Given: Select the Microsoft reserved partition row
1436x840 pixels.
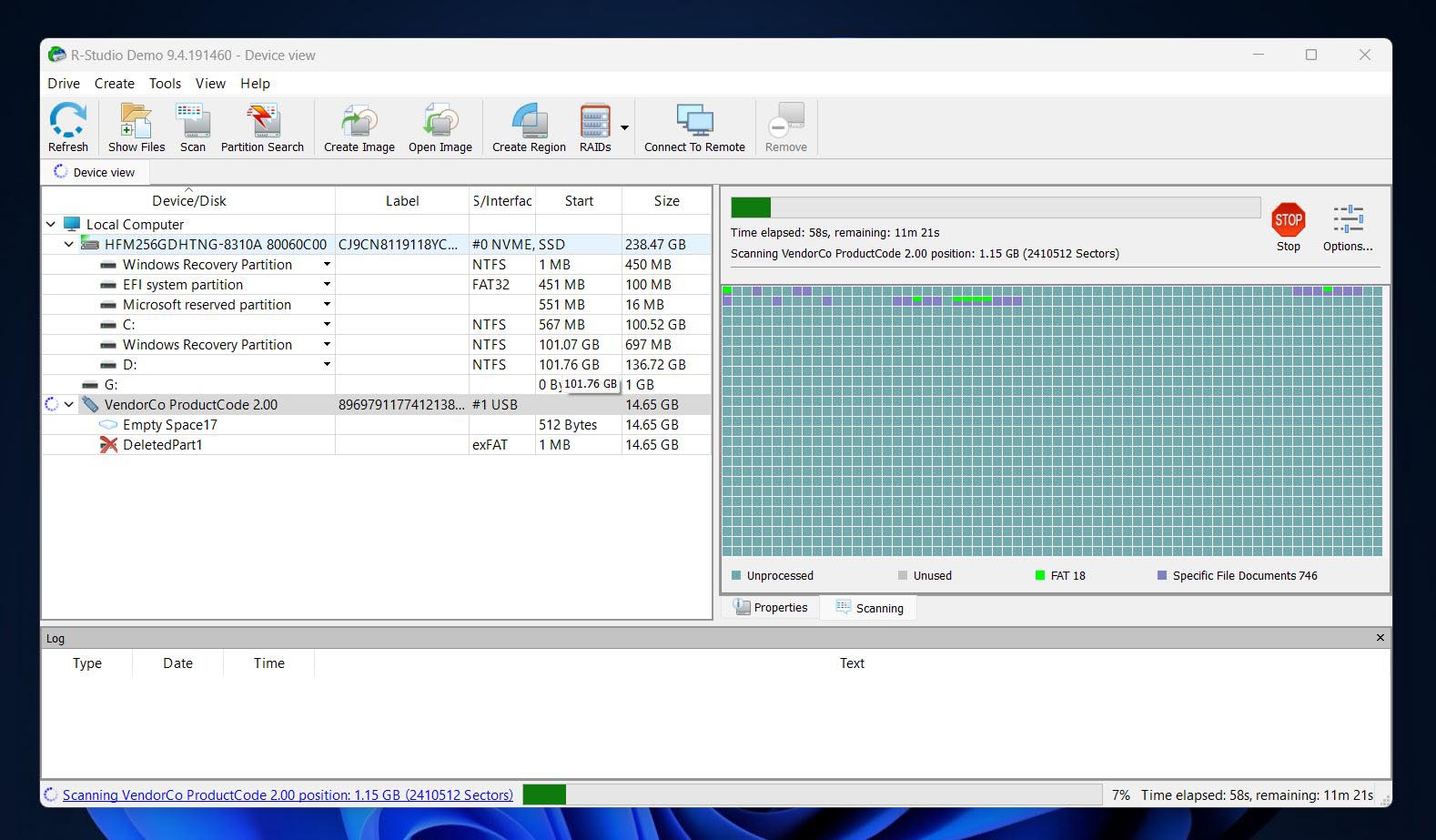Looking at the screenshot, I should [x=376, y=305].
